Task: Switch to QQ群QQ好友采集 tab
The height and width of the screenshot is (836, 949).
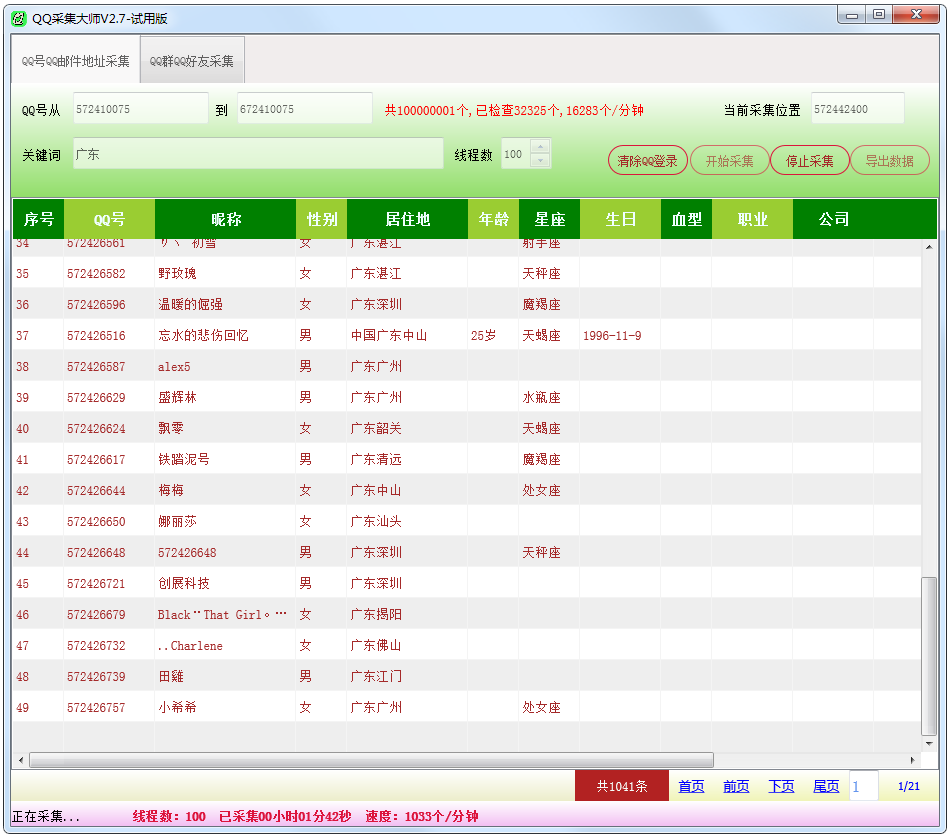Action: pyautogui.click(x=192, y=61)
